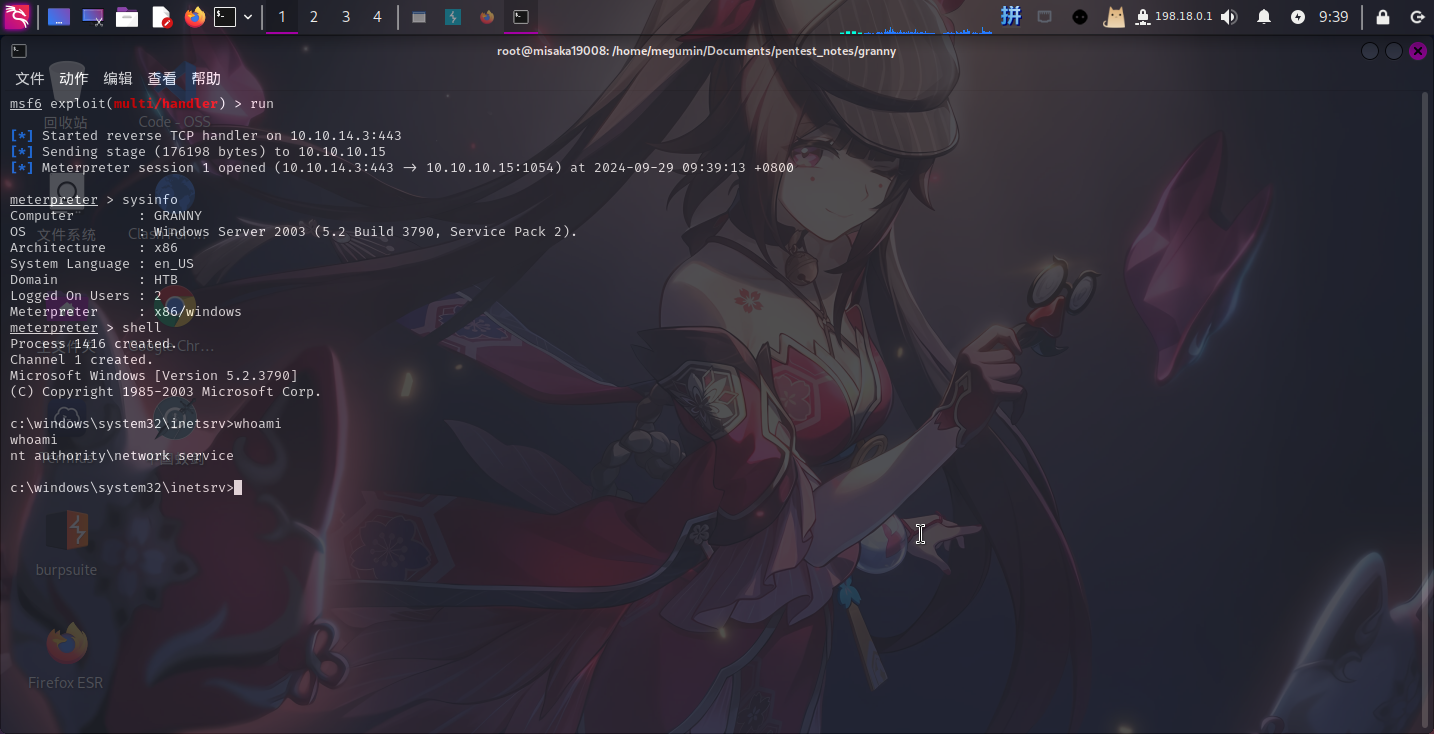Viewport: 1434px width, 734px height.
Task: Click 'Sending stage (176198 bytes)' line
Action: pyautogui.click(x=198, y=152)
